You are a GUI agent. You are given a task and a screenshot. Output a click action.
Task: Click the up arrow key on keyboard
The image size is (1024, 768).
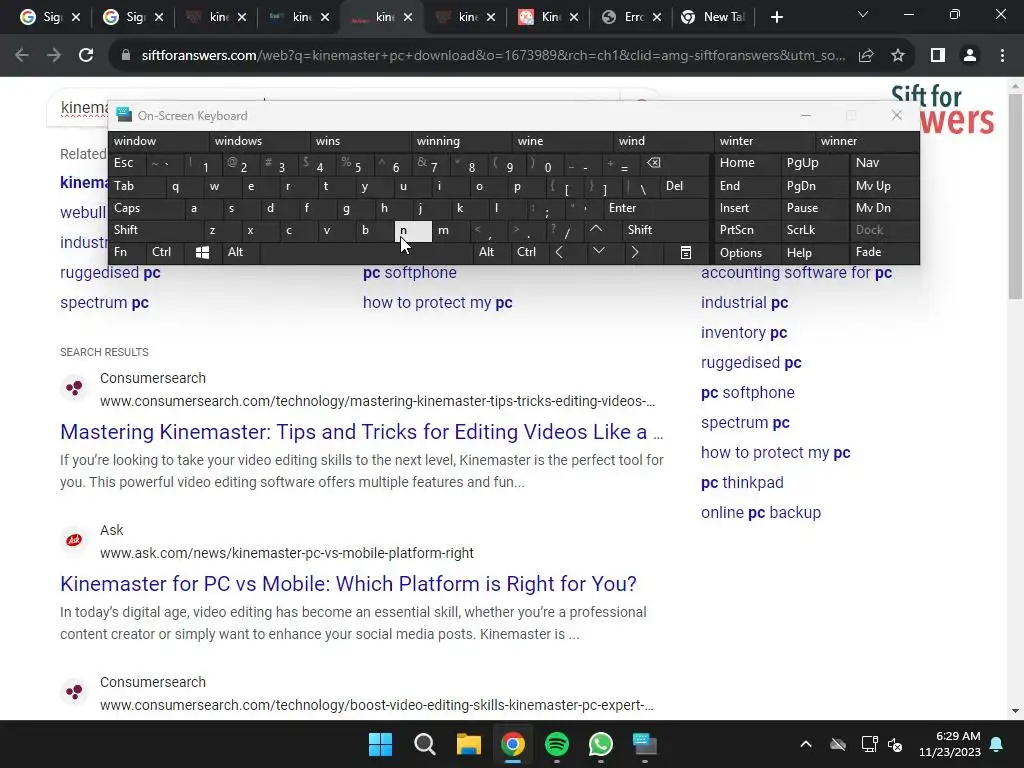pyautogui.click(x=596, y=229)
